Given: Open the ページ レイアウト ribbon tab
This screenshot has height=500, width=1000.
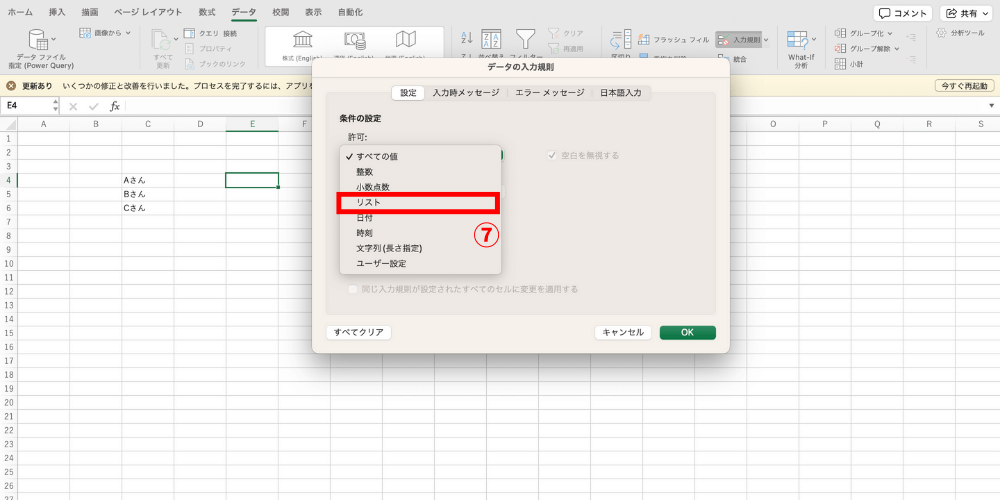Looking at the screenshot, I should click(148, 12).
